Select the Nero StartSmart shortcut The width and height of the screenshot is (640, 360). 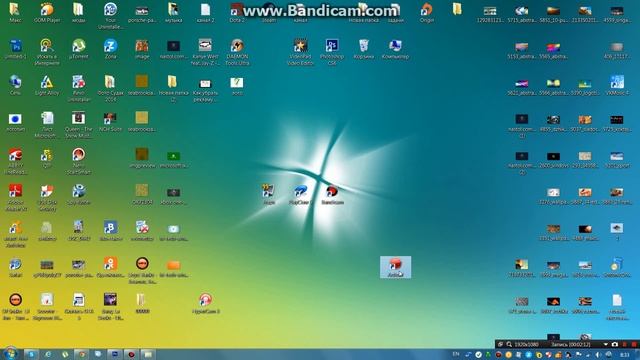click(78, 161)
